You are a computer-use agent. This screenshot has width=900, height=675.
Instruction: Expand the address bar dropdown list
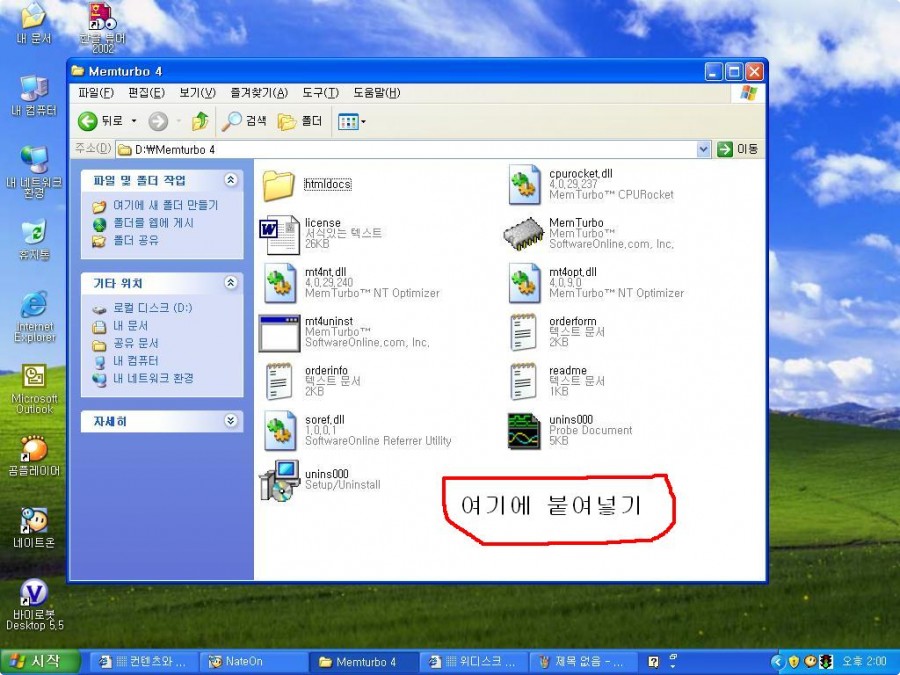(x=704, y=149)
